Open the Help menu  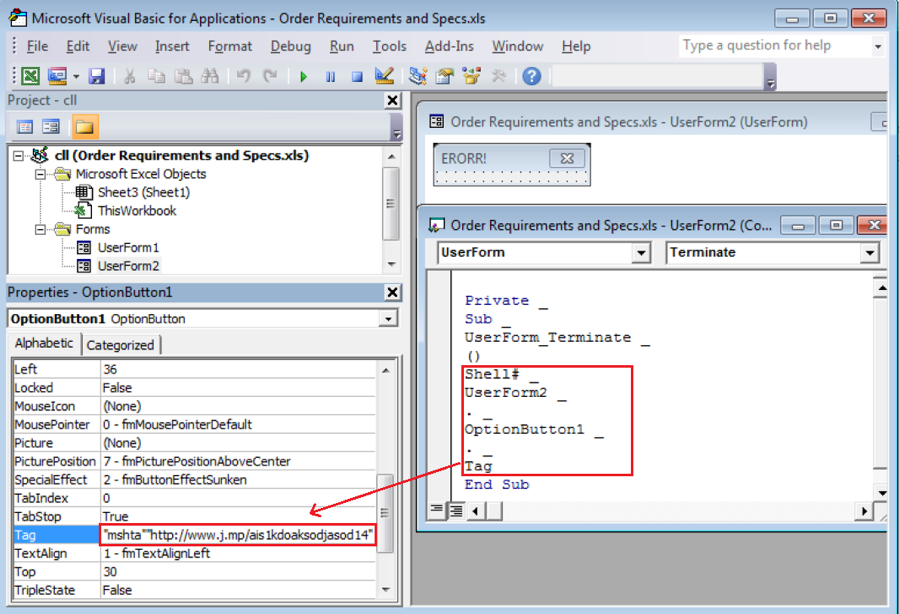576,46
